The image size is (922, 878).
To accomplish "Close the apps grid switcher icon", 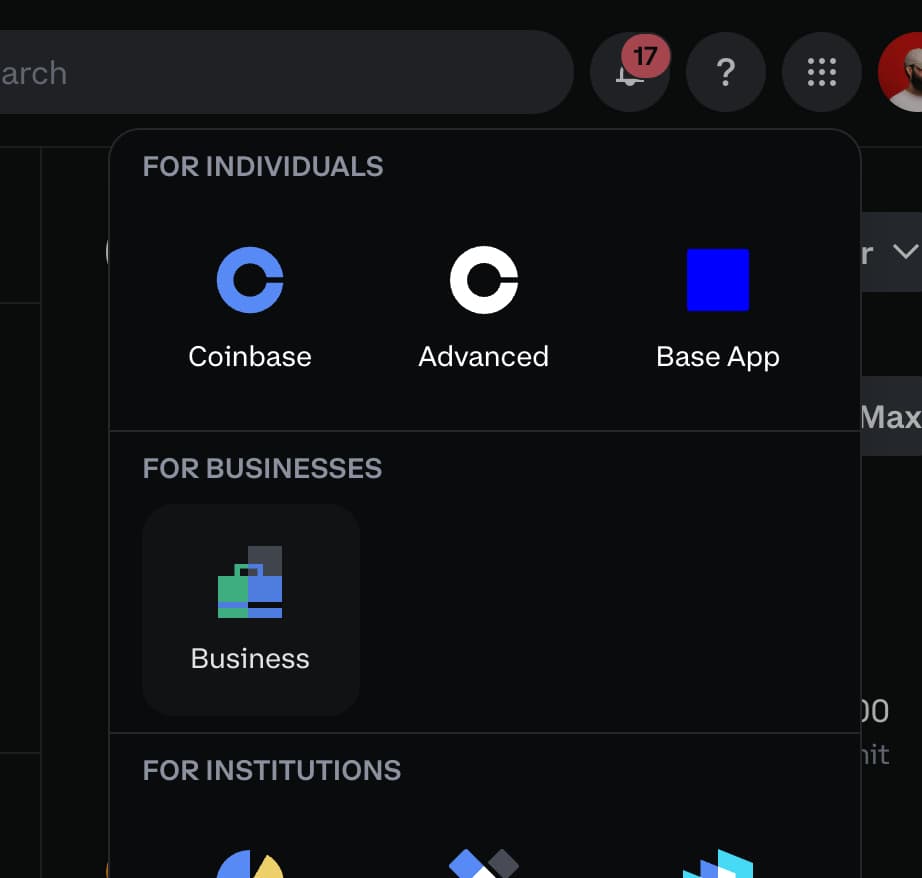I will 821,72.
